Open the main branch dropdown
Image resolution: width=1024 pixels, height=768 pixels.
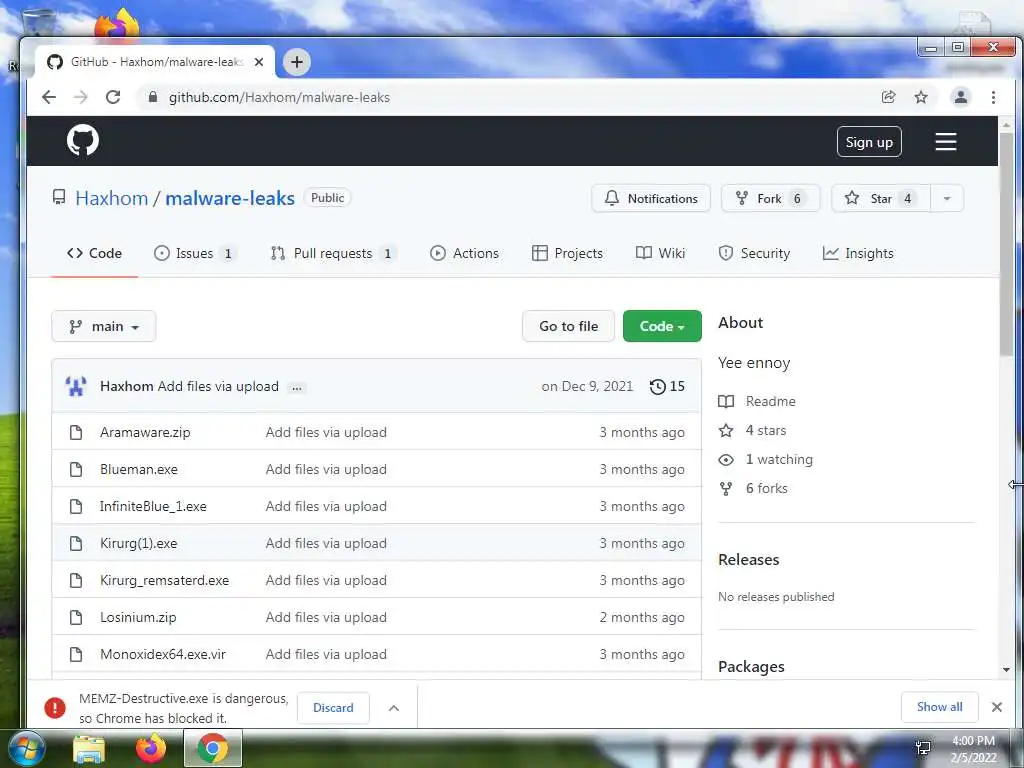[104, 327]
